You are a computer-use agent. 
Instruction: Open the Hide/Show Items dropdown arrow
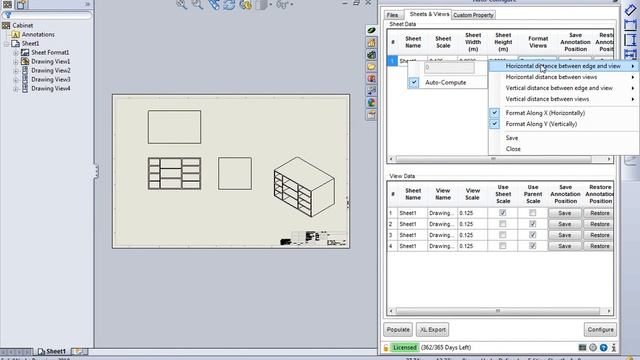pyautogui.click(x=291, y=4)
